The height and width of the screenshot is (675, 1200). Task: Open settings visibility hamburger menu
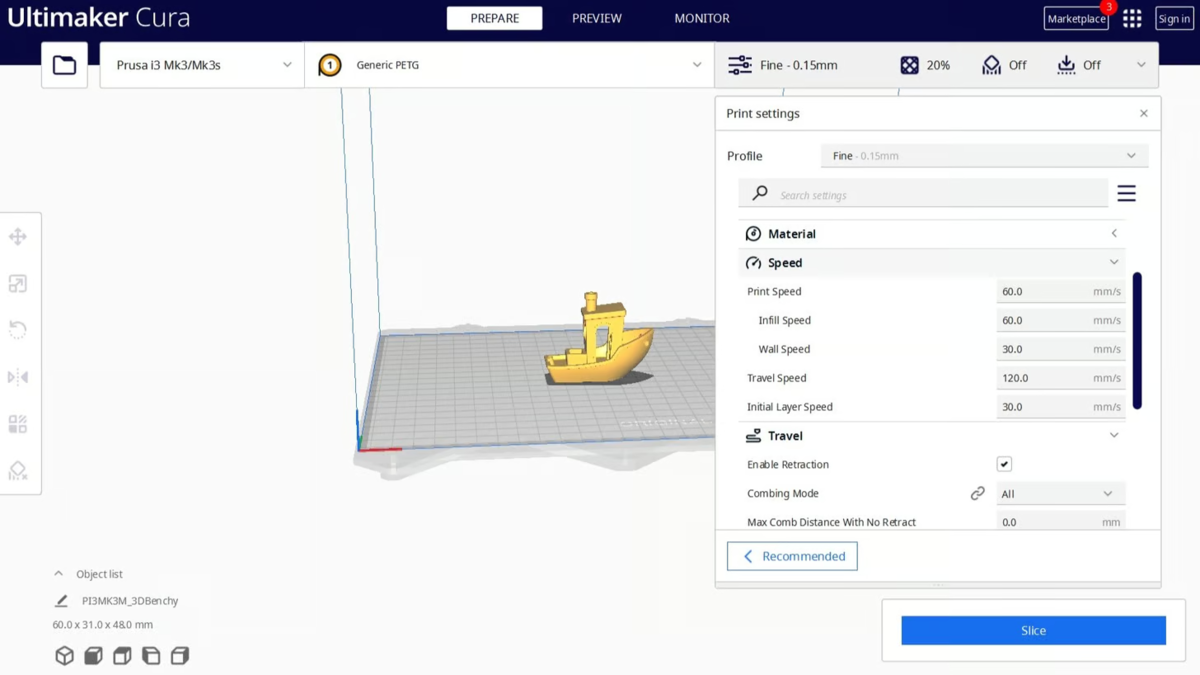pyautogui.click(x=1127, y=193)
